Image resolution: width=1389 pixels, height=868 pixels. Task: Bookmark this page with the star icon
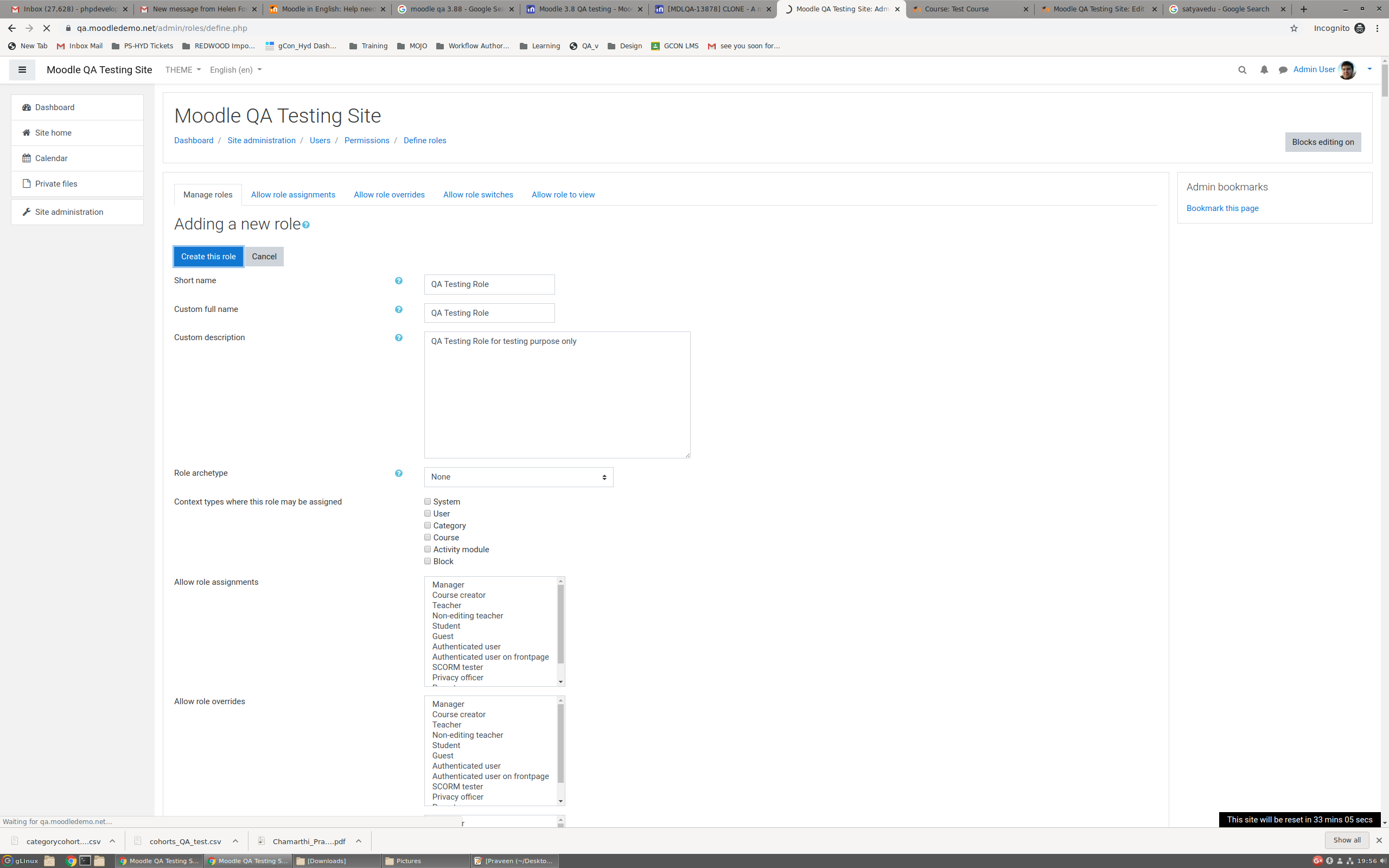point(1294,28)
